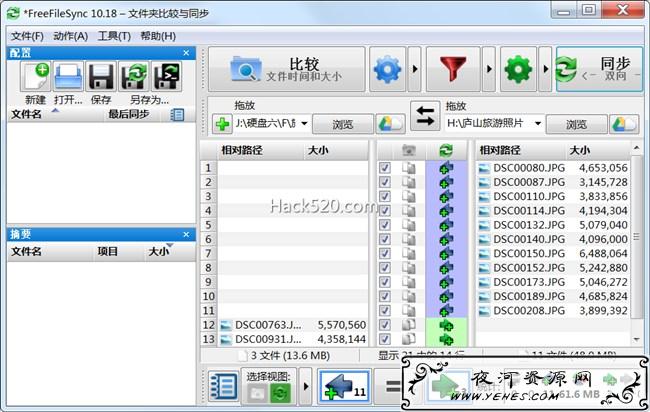Toggle configuration list column view icon
Viewport: 650px width, 412px height.
pos(177,115)
